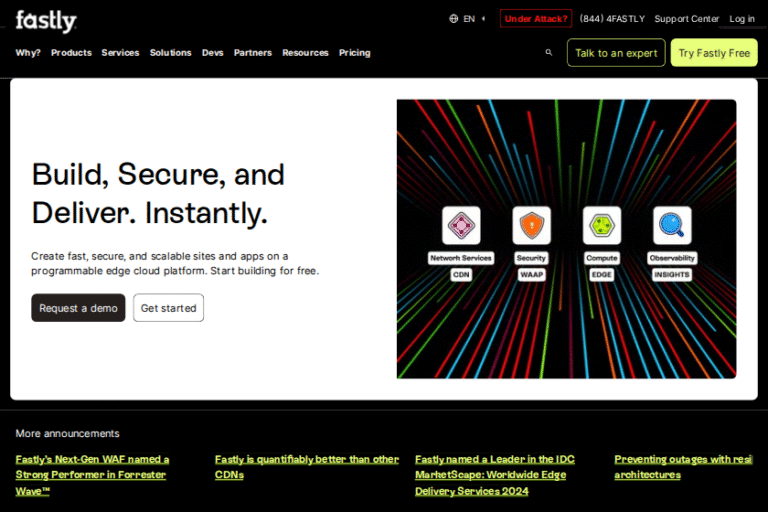Click the Security label
768x512 pixels.
coord(531,258)
